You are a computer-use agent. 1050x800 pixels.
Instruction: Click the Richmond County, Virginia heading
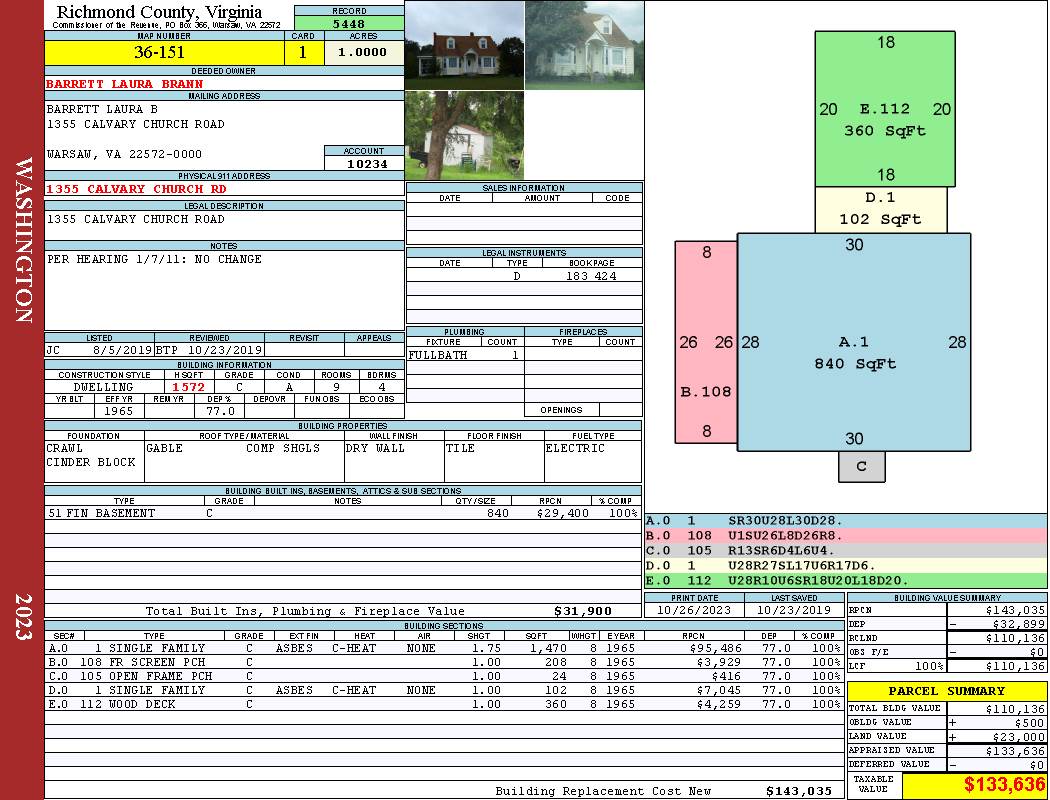point(159,11)
